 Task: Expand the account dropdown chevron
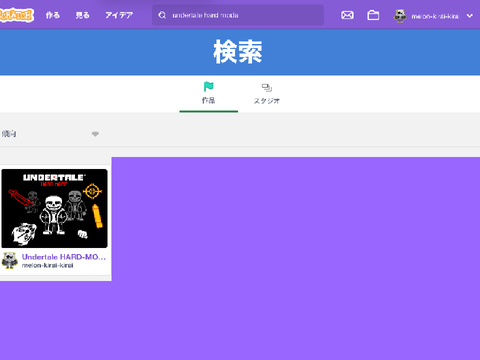pyautogui.click(x=470, y=16)
